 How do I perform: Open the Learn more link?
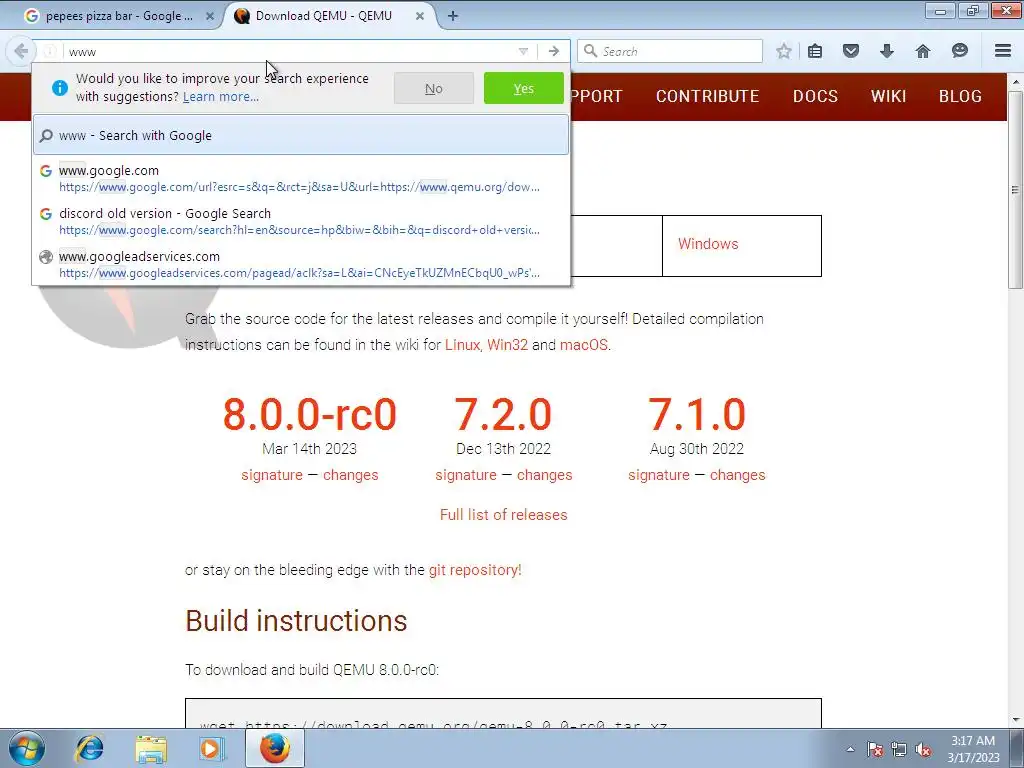click(x=221, y=97)
